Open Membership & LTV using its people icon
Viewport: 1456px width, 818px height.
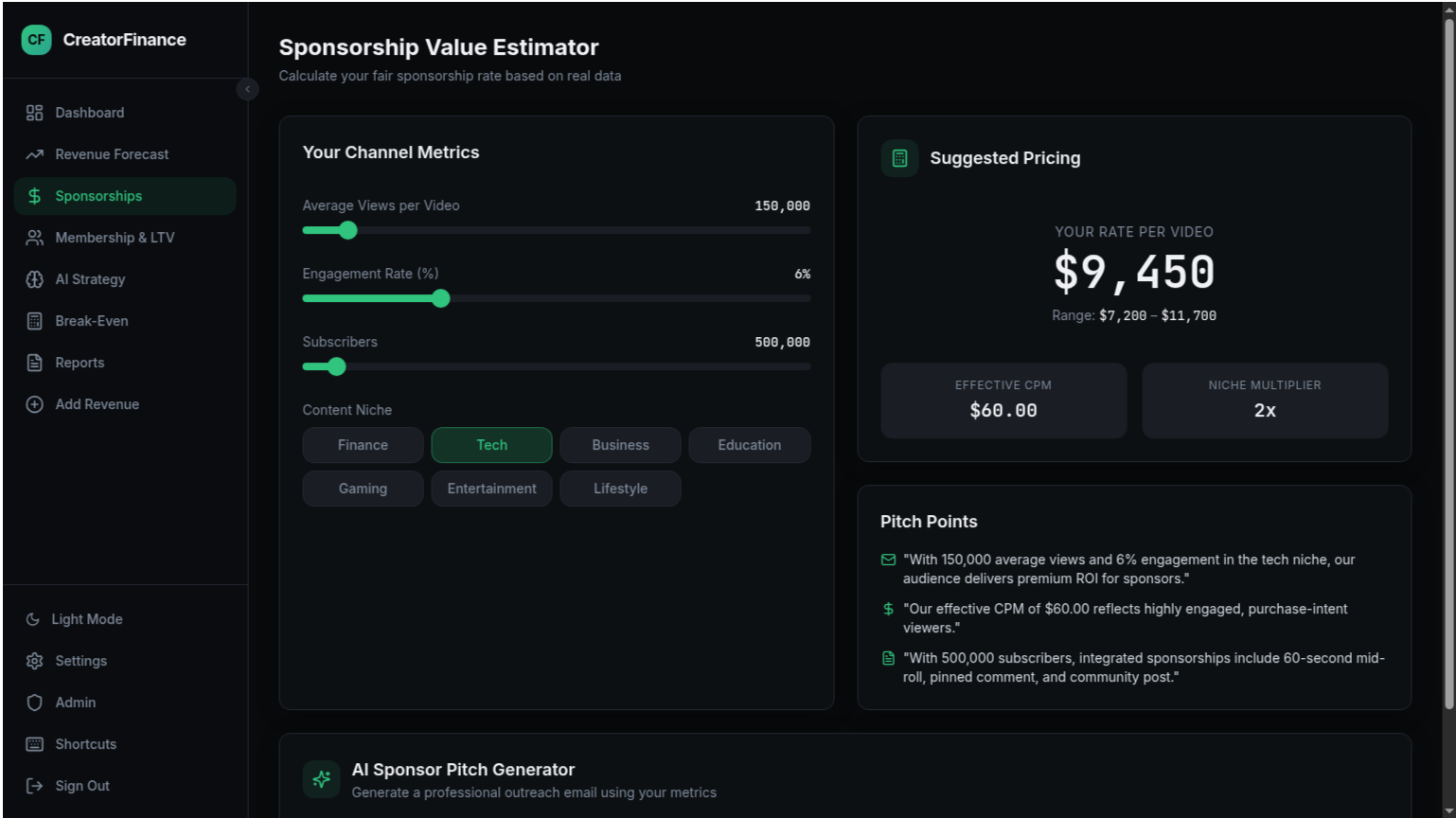[x=34, y=238]
